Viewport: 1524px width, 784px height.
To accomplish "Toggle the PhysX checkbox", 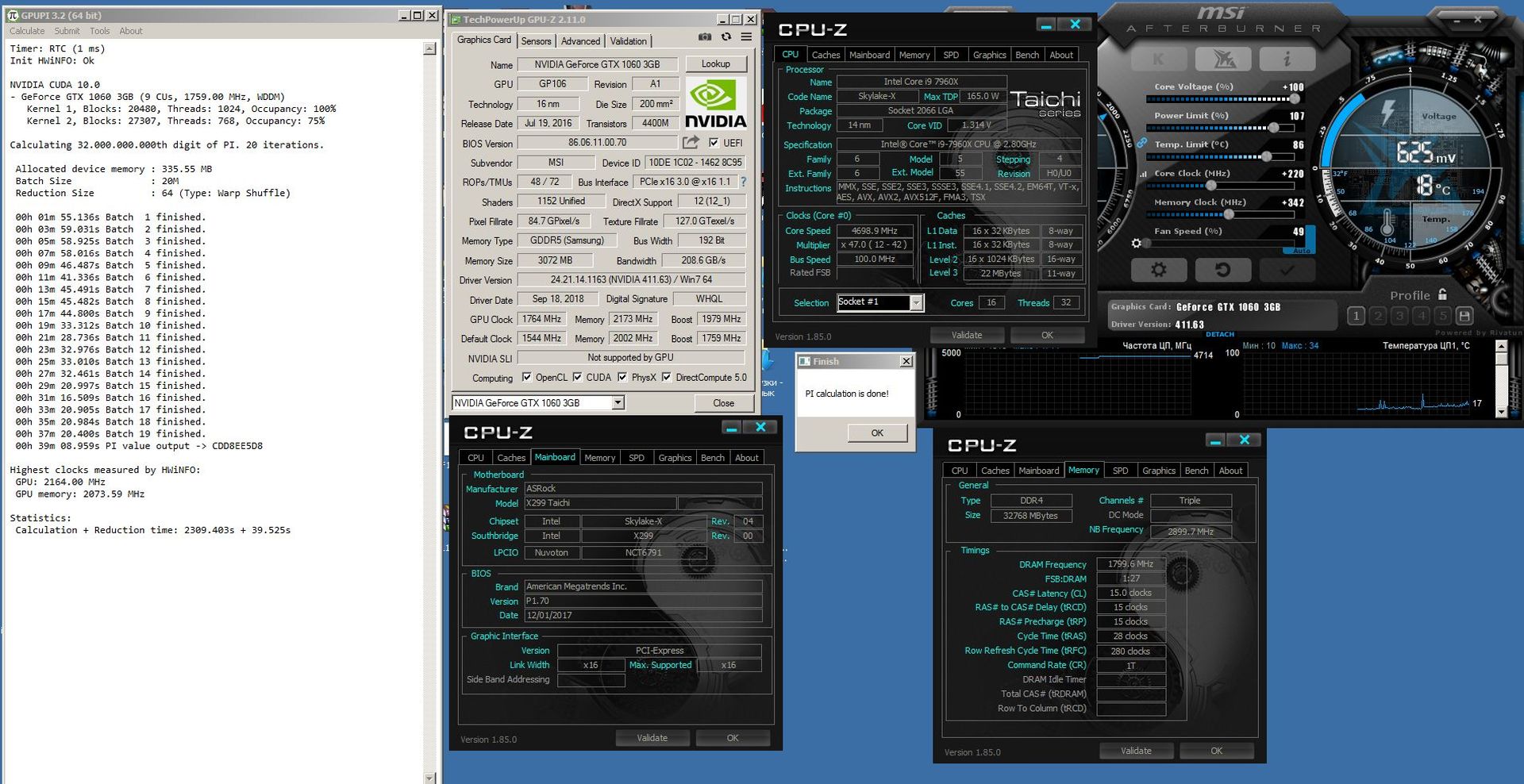I will 622,377.
